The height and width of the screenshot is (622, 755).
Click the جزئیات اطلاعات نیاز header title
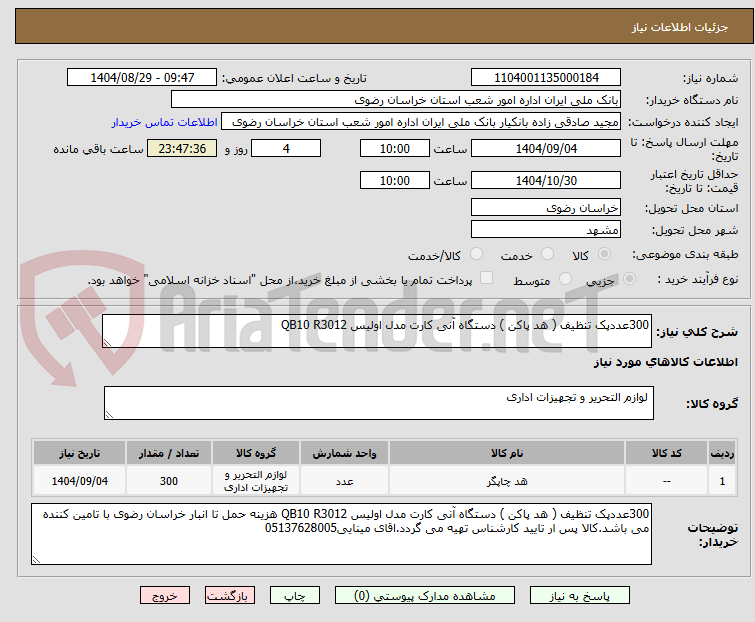click(680, 27)
